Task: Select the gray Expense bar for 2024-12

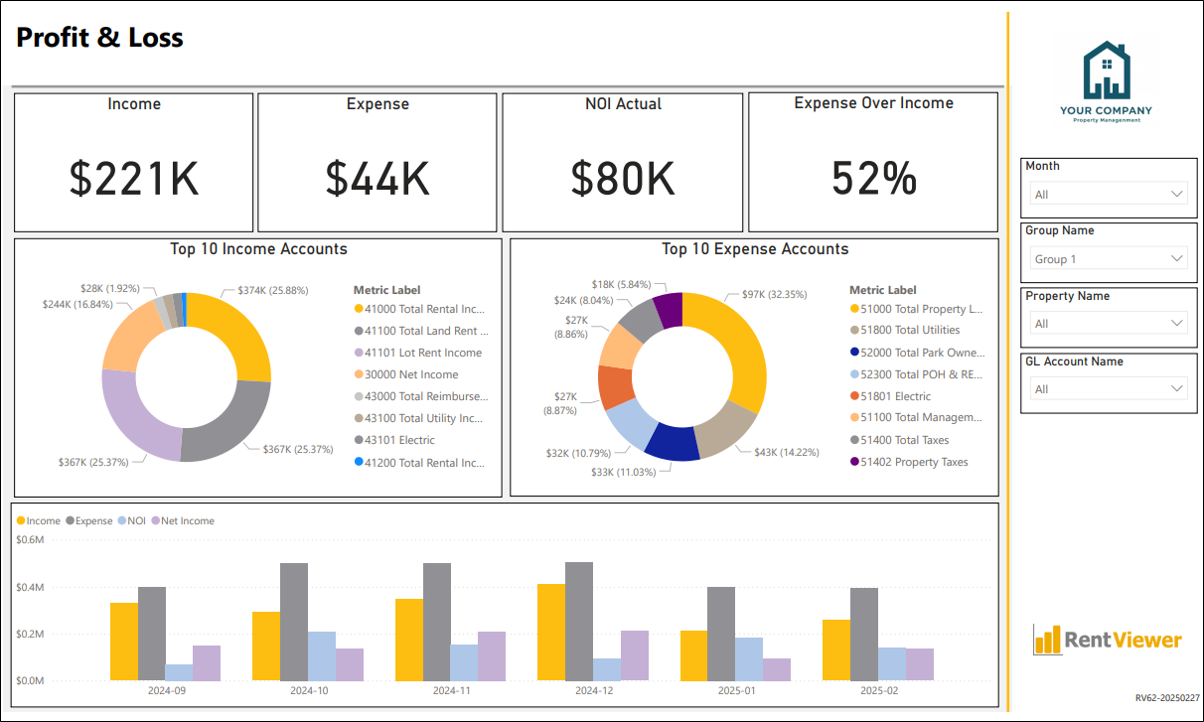Action: coord(579,621)
